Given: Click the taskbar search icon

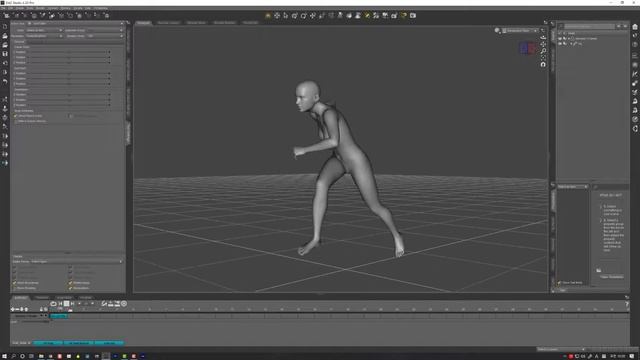Looking at the screenshot, I should [13, 356].
